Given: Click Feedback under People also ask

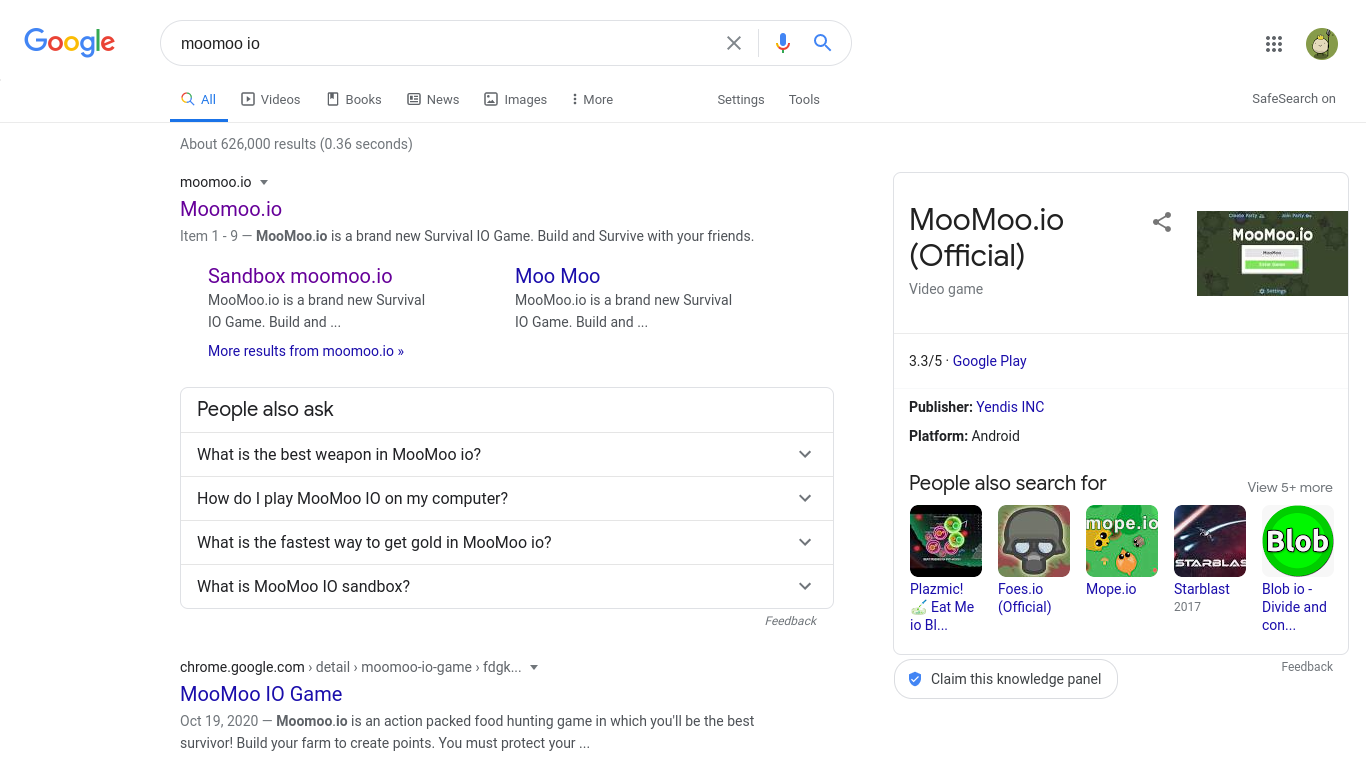Looking at the screenshot, I should pyautogui.click(x=791, y=621).
